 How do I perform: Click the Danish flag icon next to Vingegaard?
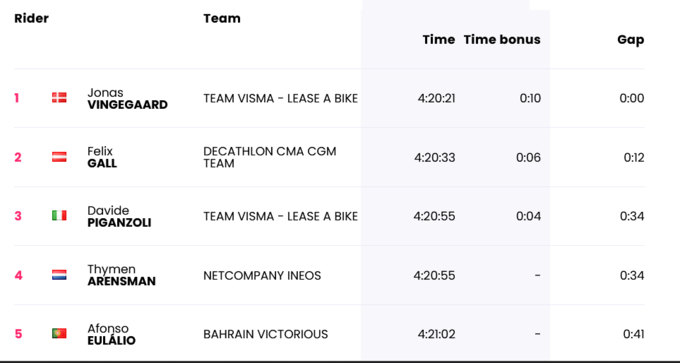point(59,98)
